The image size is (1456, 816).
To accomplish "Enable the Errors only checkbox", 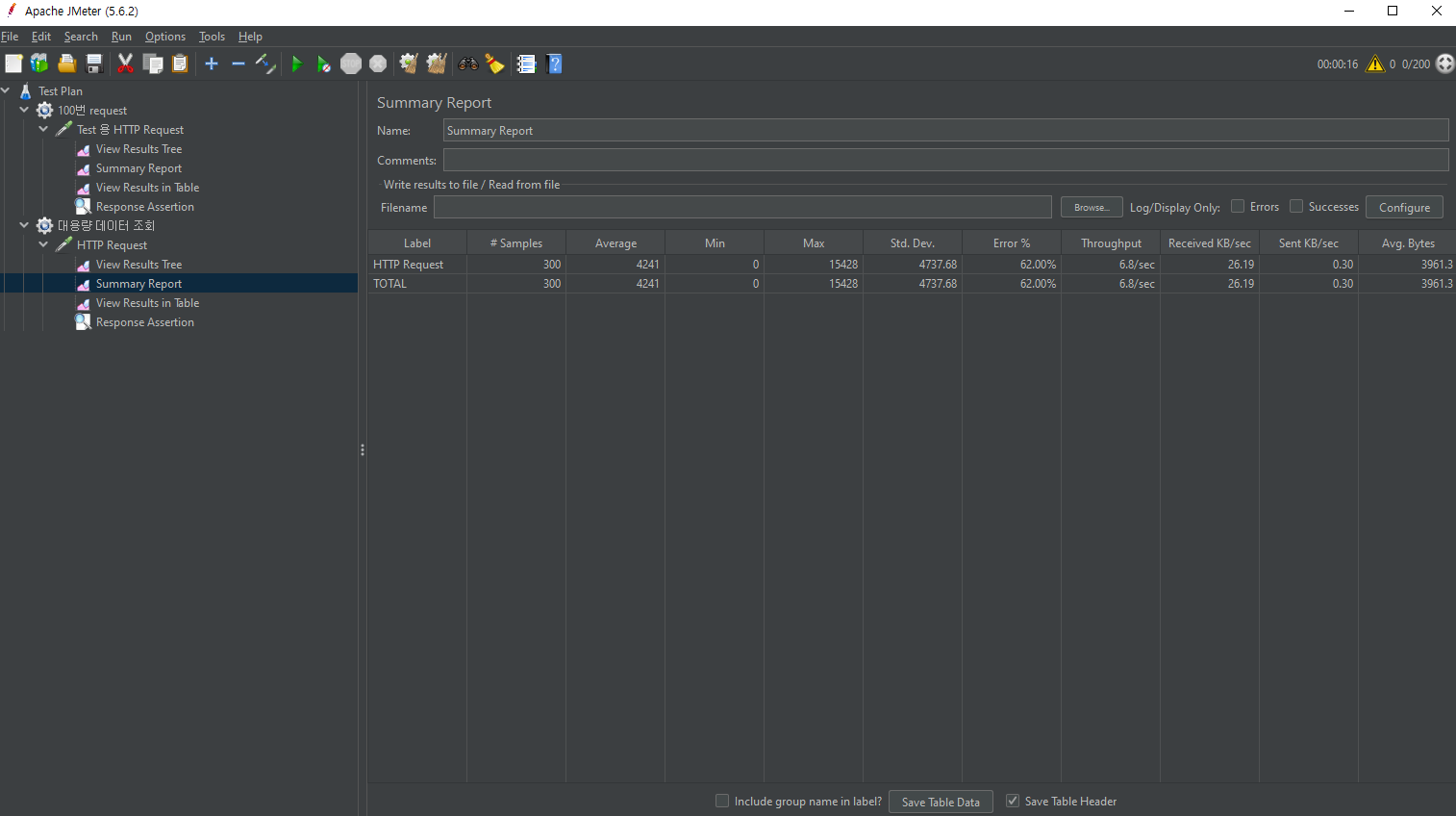I will [1238, 206].
